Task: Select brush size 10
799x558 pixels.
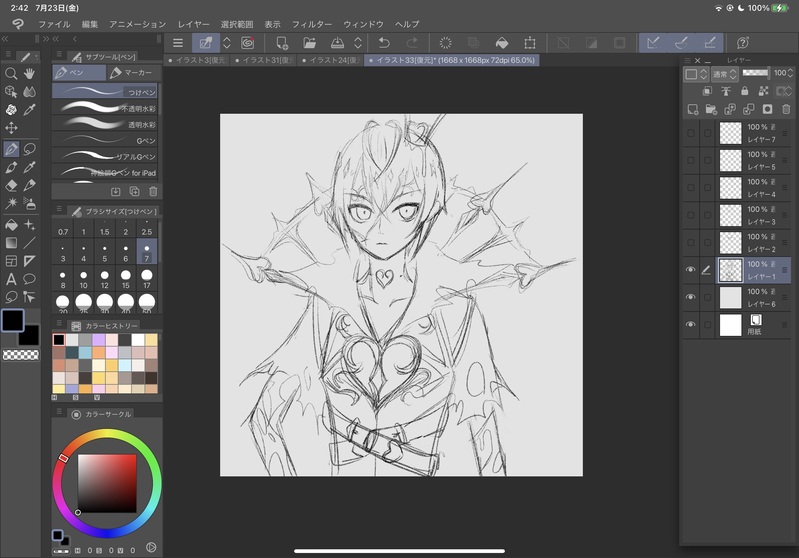Action: [84, 279]
